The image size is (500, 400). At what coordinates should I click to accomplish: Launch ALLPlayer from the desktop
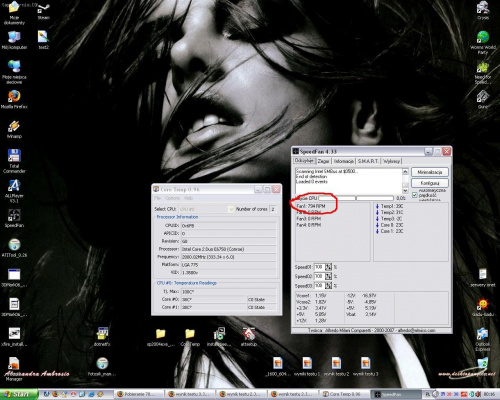tap(14, 191)
